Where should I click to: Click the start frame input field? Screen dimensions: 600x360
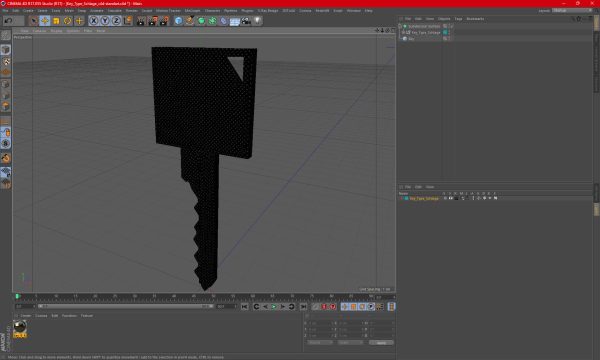[x=25, y=306]
